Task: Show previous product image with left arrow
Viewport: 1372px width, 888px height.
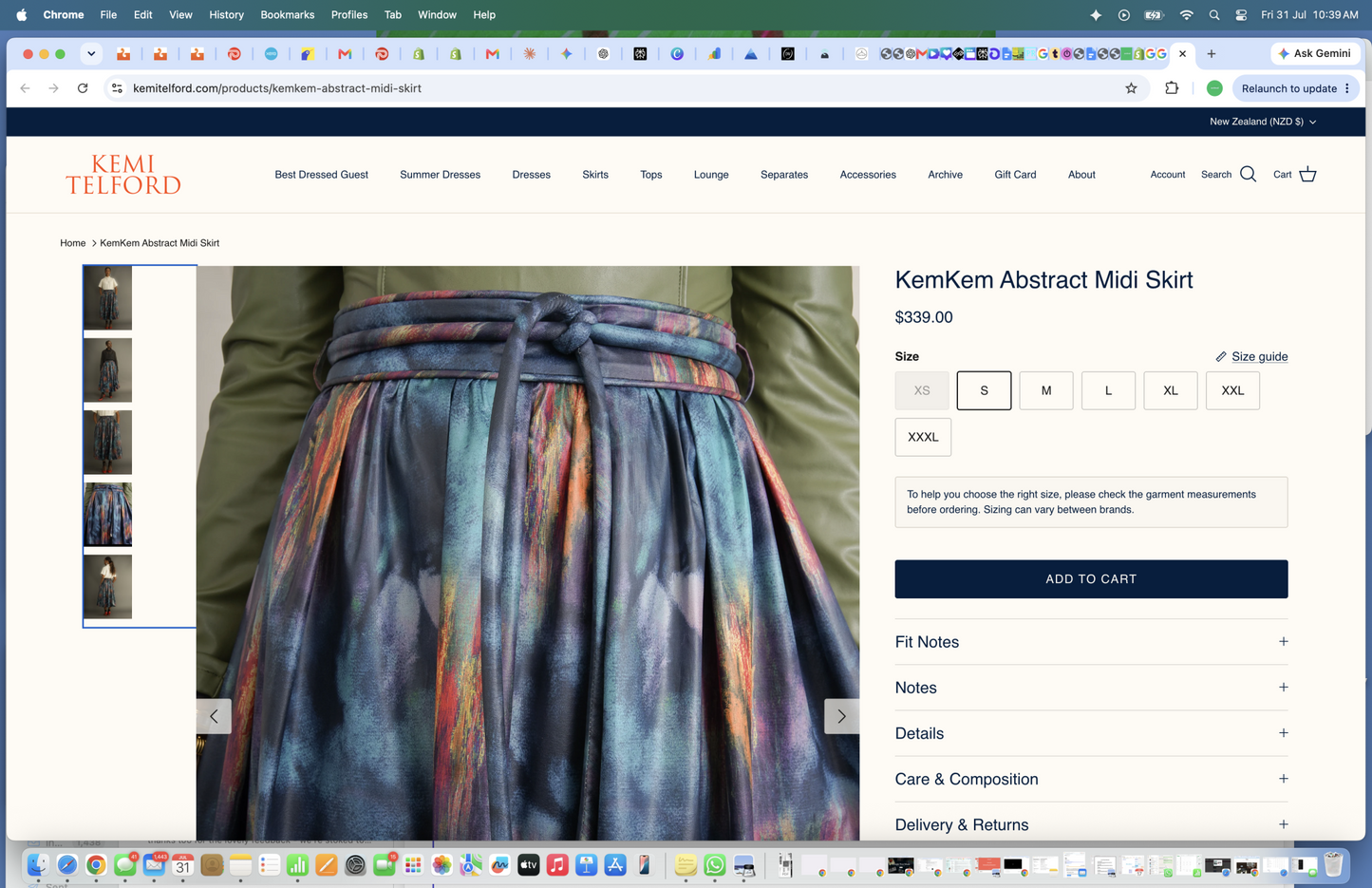Action: [x=214, y=716]
